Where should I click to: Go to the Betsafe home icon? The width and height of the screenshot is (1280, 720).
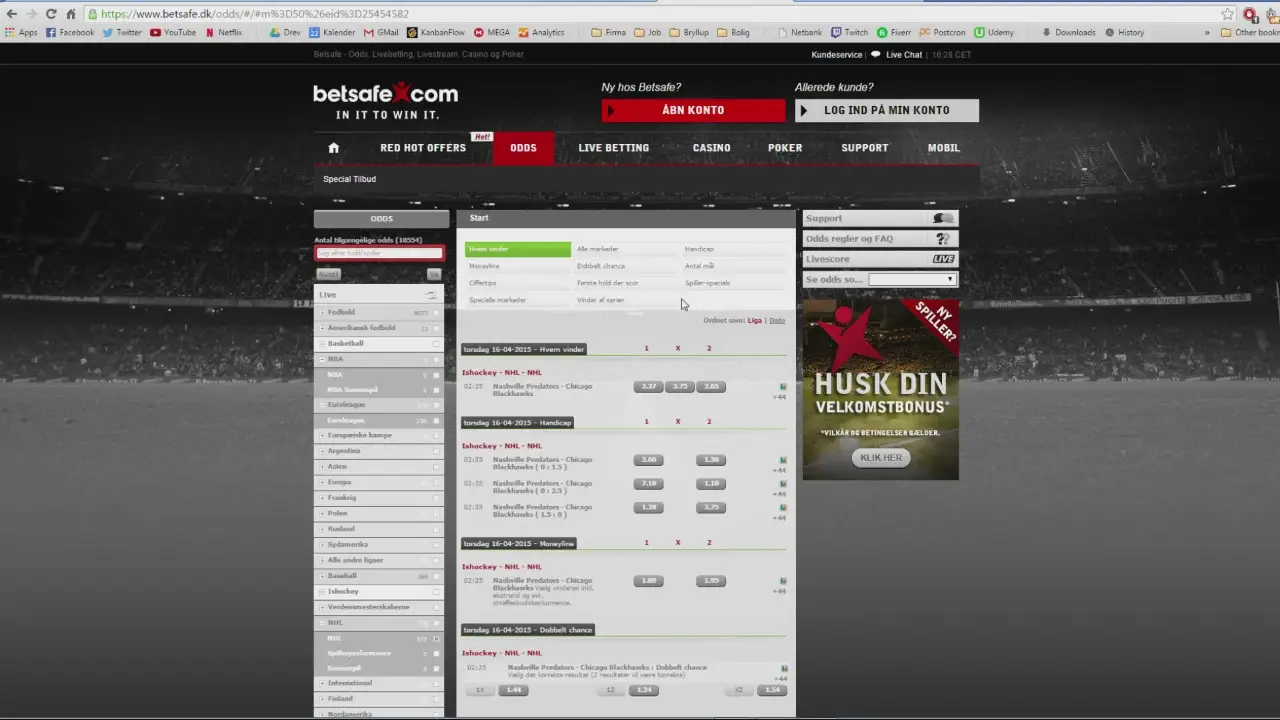click(x=334, y=148)
